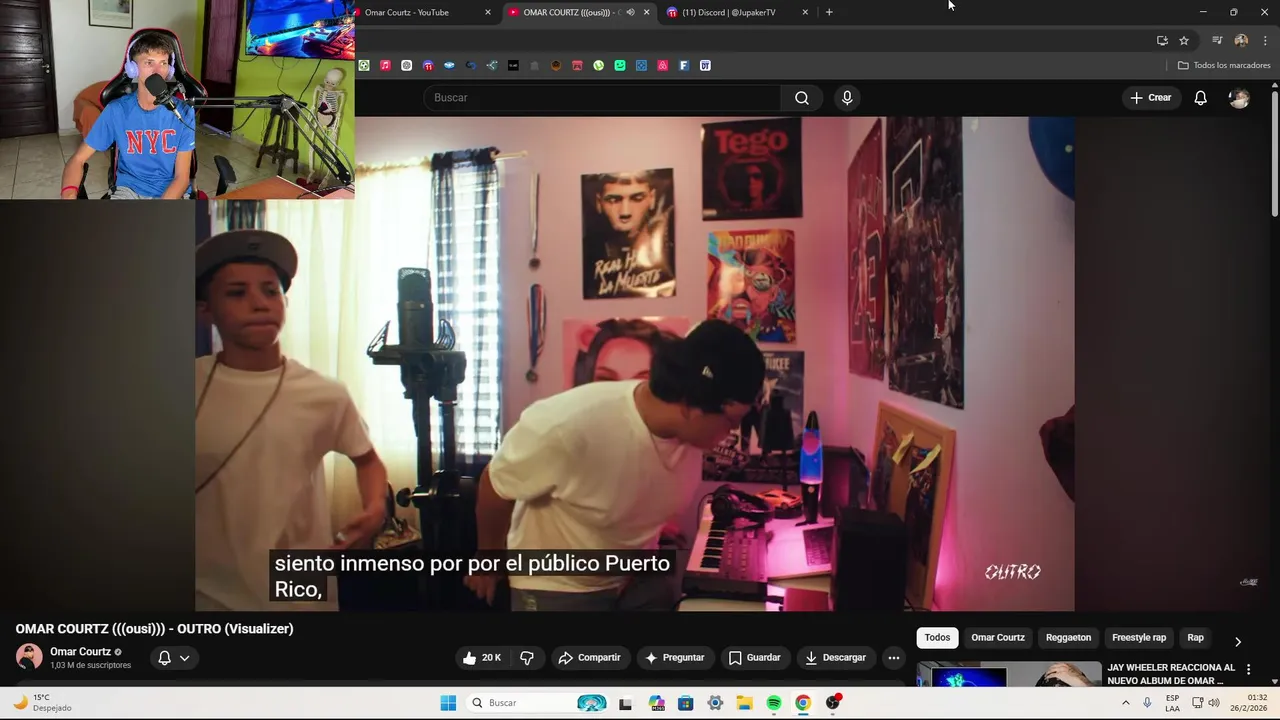Image resolution: width=1280 pixels, height=720 pixels.
Task: Select the Rap filter chip
Action: point(1195,638)
